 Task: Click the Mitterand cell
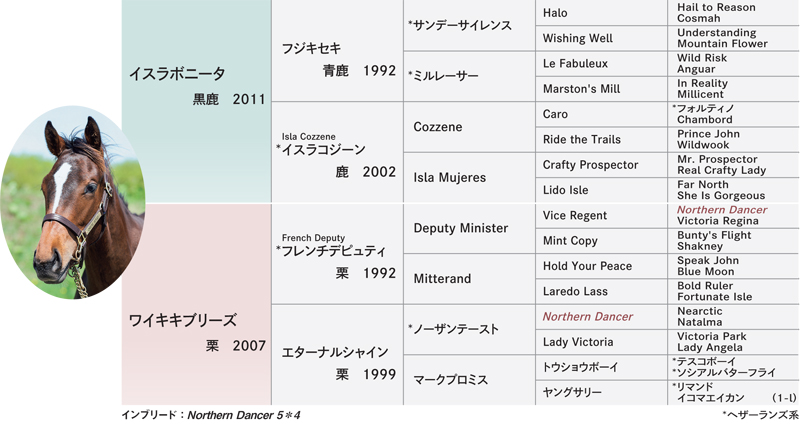click(469, 279)
